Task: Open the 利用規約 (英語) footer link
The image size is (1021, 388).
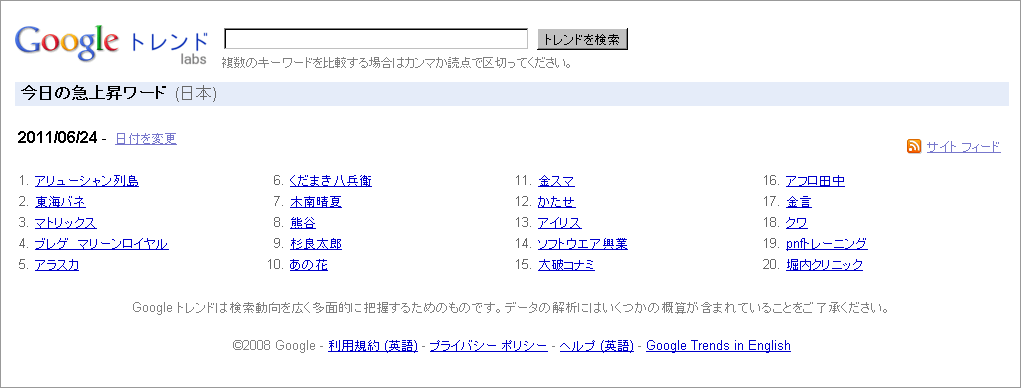Action: [x=373, y=346]
